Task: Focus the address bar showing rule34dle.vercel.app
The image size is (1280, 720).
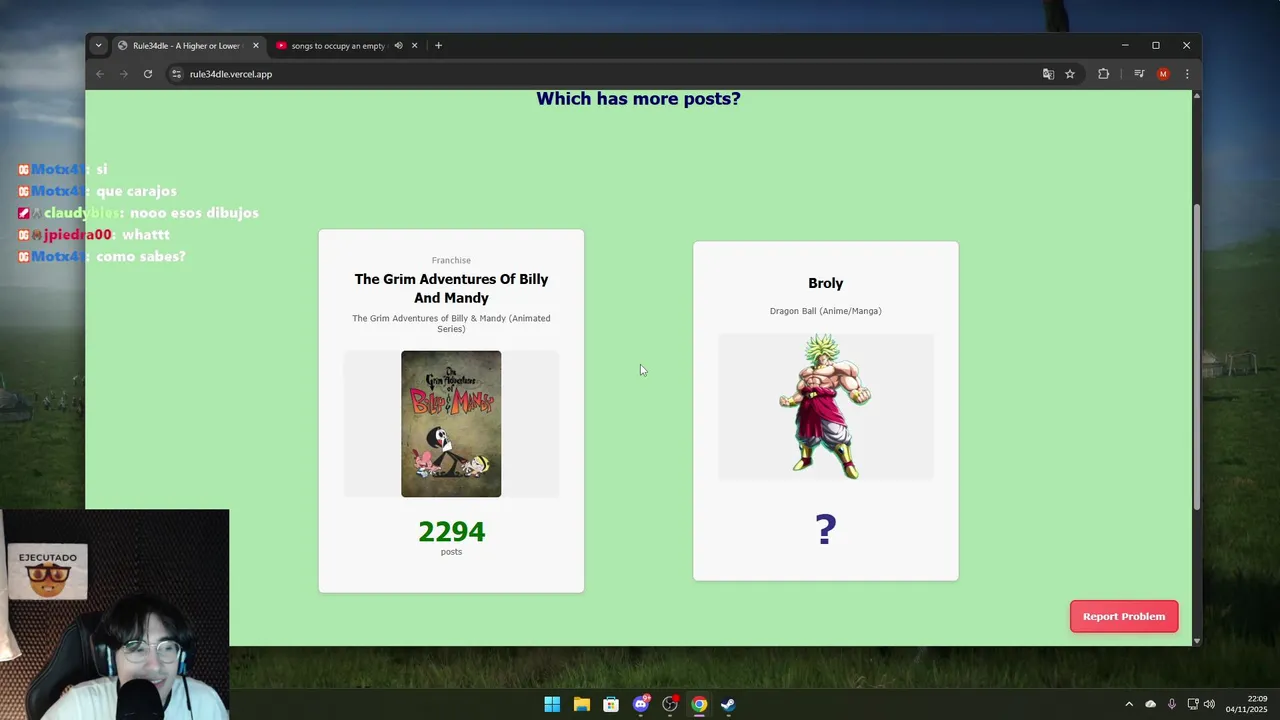Action: pyautogui.click(x=600, y=74)
